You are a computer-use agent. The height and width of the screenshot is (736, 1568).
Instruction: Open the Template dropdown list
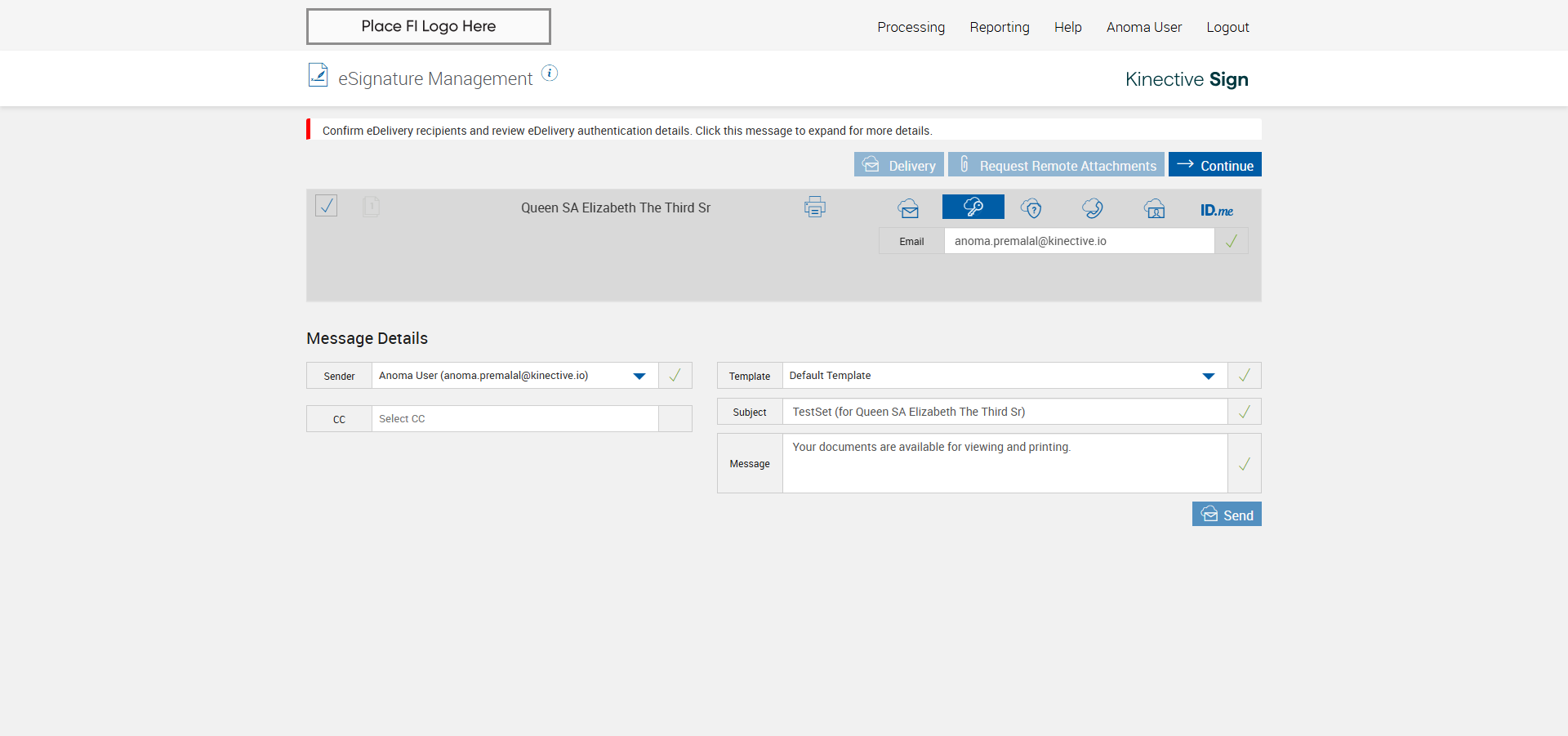click(x=1208, y=376)
